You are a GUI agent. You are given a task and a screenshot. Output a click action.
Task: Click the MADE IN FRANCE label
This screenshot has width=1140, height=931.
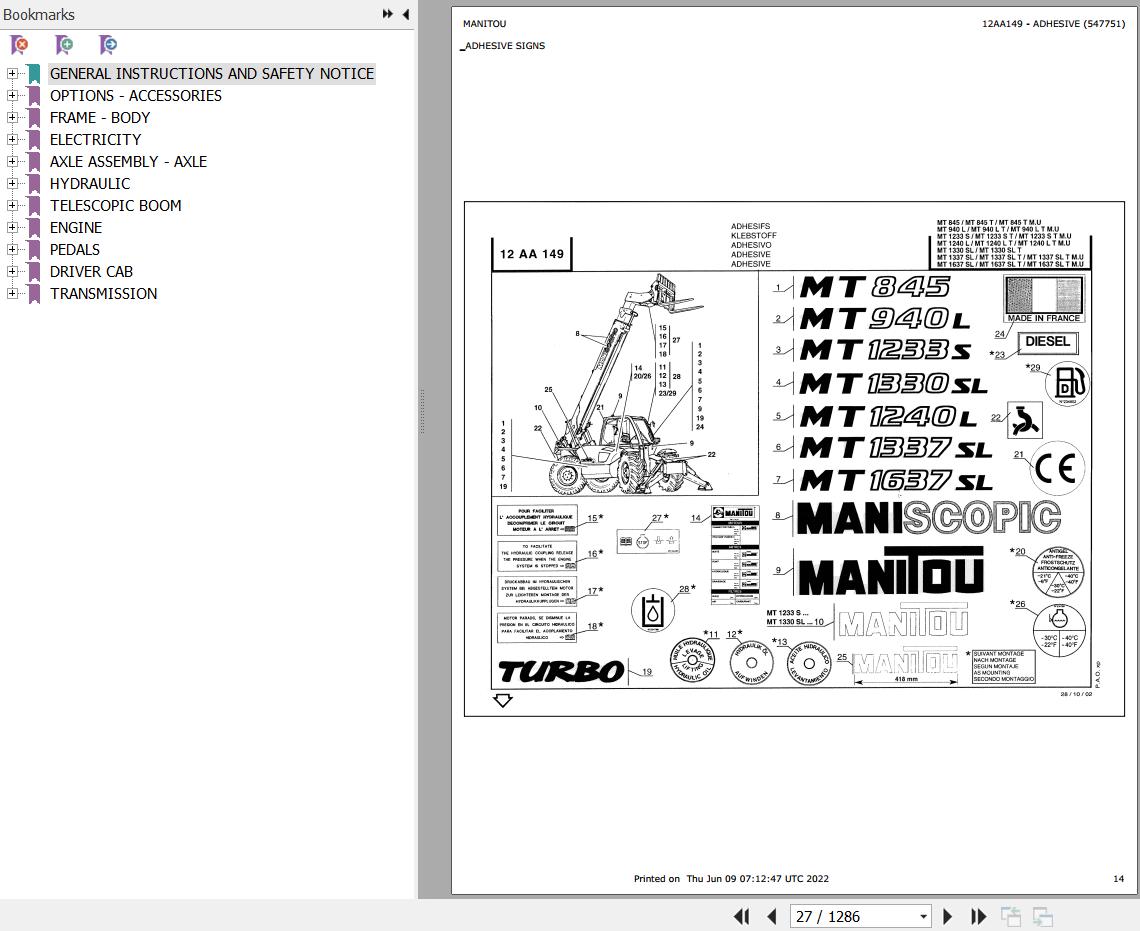pyautogui.click(x=1043, y=318)
